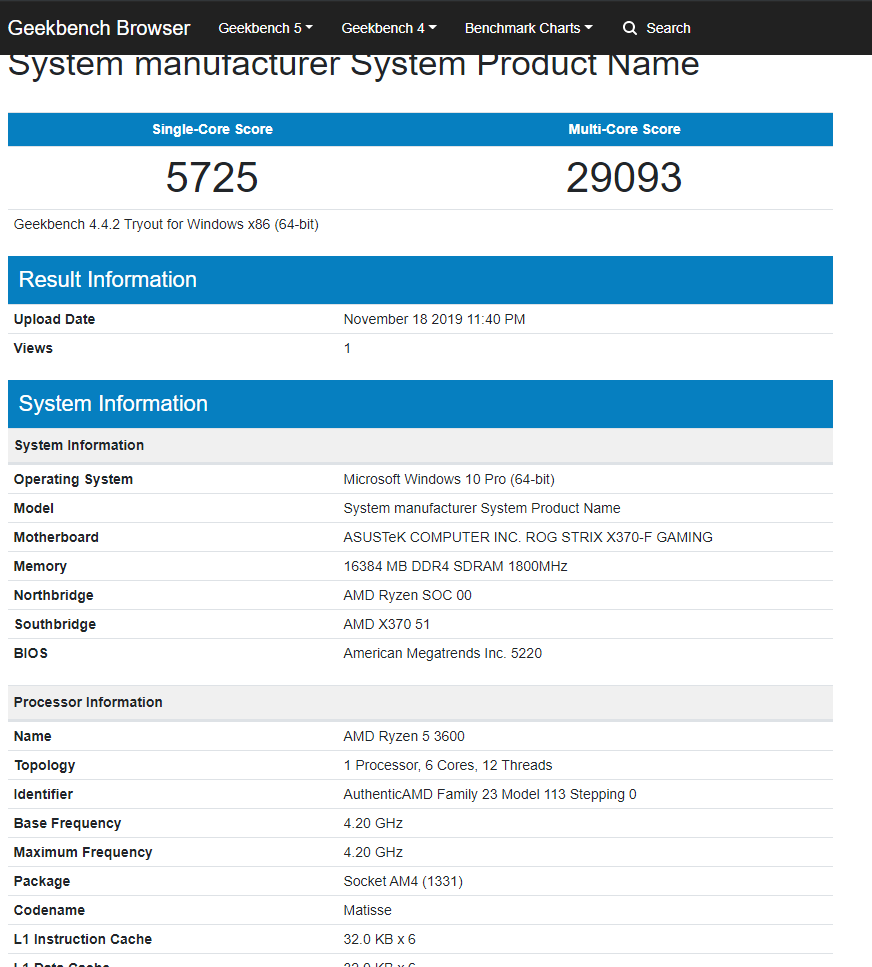Open the Benchmark Charts dropdown

pos(529,28)
